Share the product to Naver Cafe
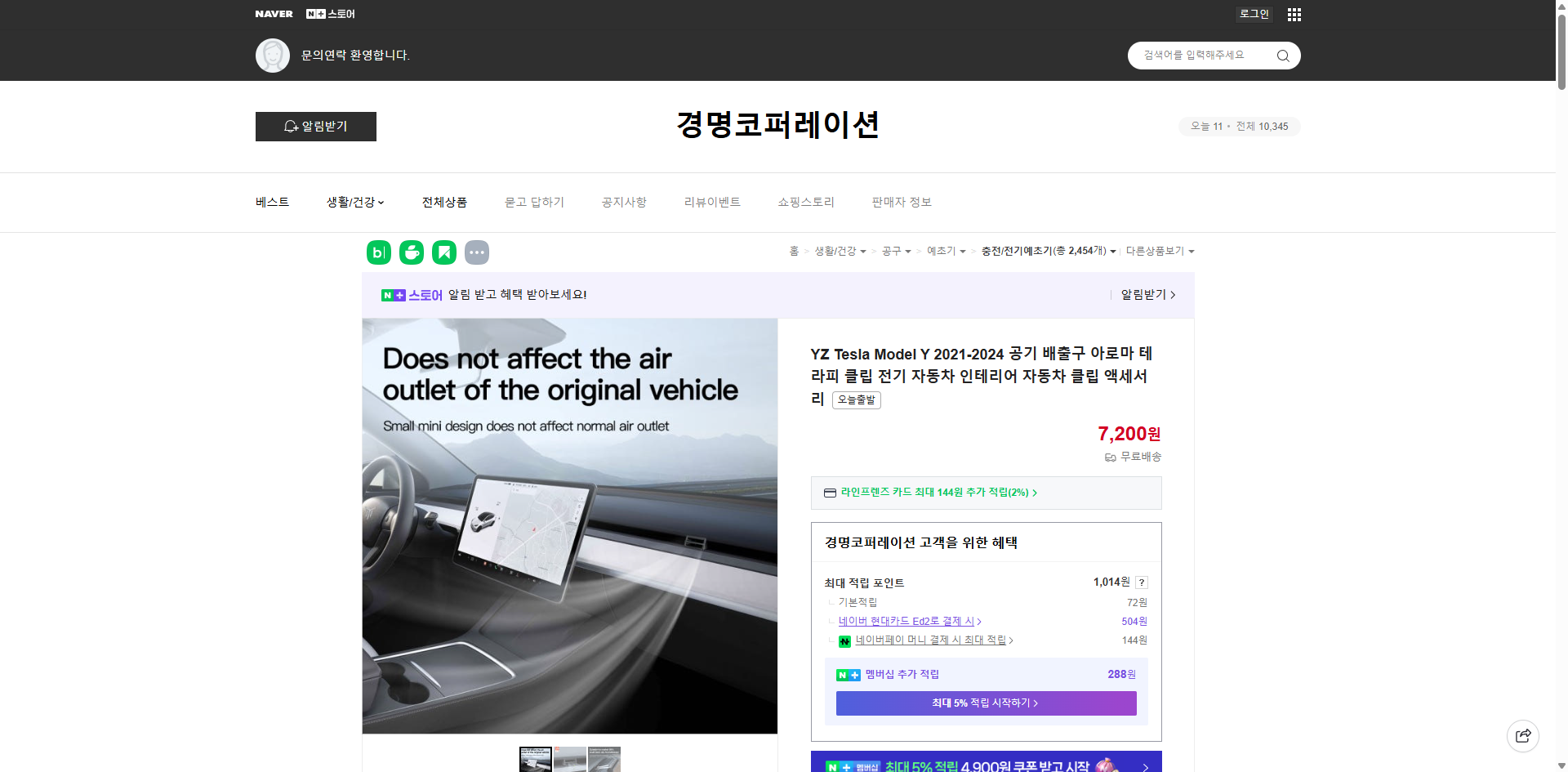The height and width of the screenshot is (772, 1568). (x=411, y=252)
